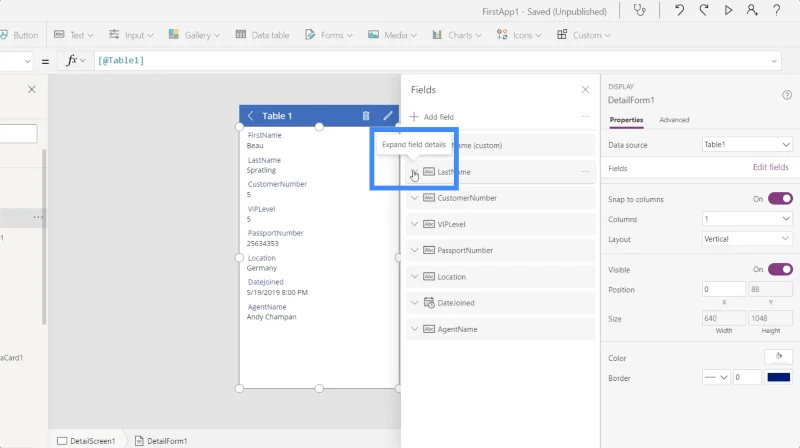Open the Fields panel more options ellipsis
Image resolution: width=800 pixels, height=448 pixels.
(585, 117)
